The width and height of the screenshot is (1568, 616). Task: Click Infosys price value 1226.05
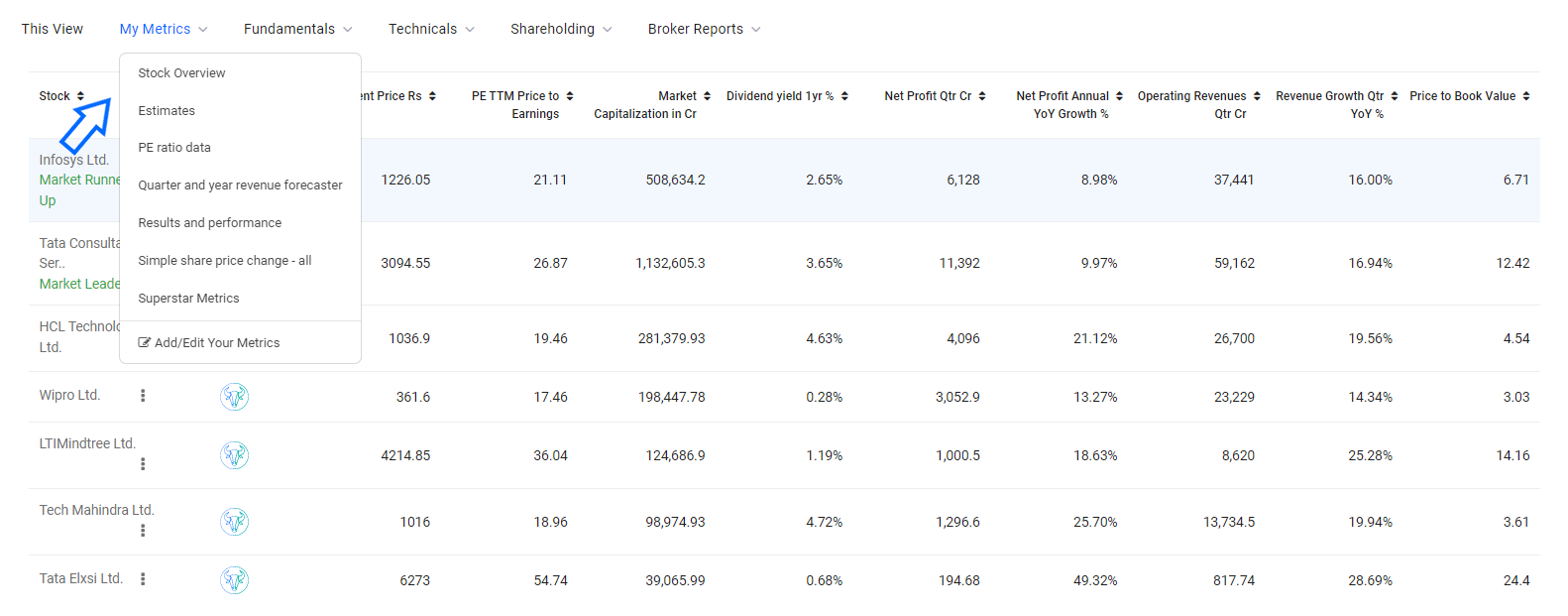click(405, 181)
